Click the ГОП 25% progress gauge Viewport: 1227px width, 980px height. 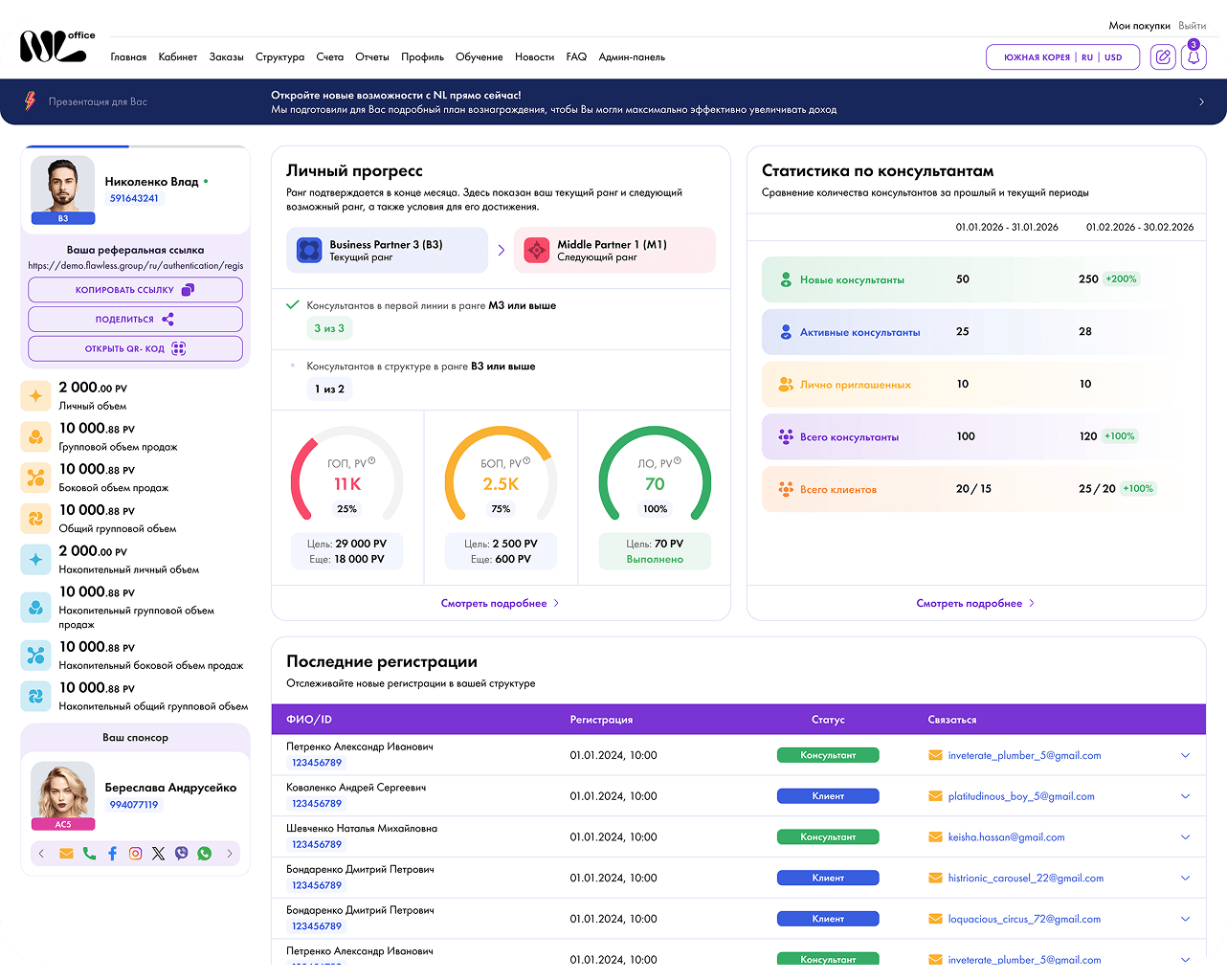[346, 476]
